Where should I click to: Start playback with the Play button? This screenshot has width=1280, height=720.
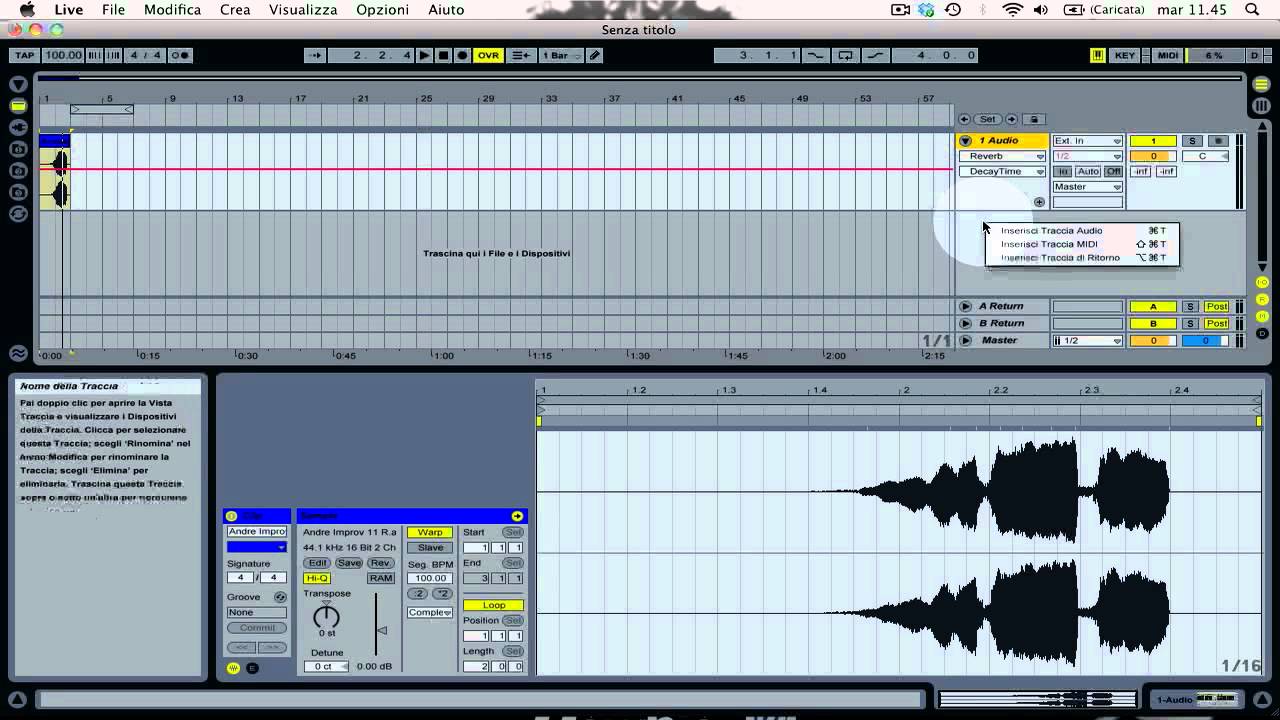click(425, 55)
